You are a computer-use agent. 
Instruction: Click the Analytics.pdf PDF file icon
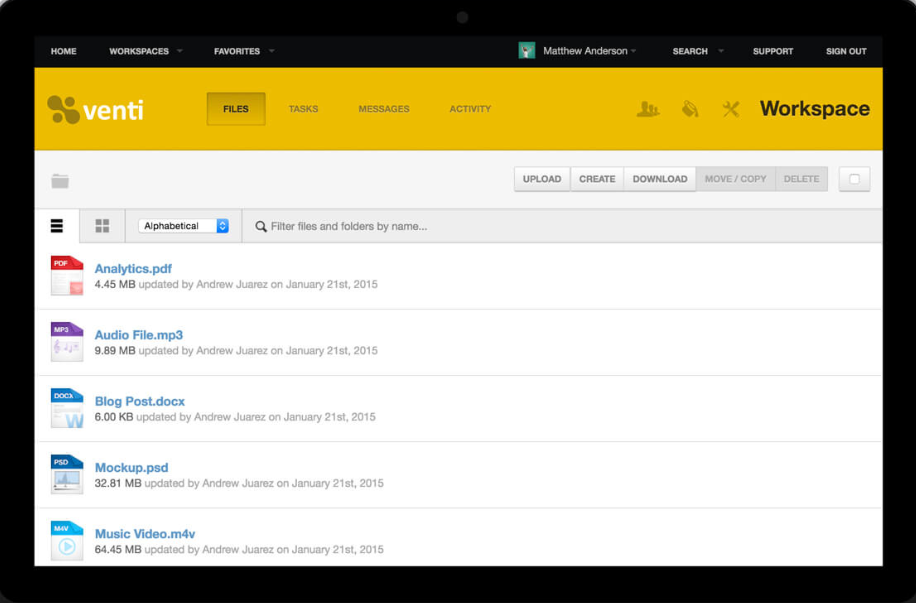67,275
